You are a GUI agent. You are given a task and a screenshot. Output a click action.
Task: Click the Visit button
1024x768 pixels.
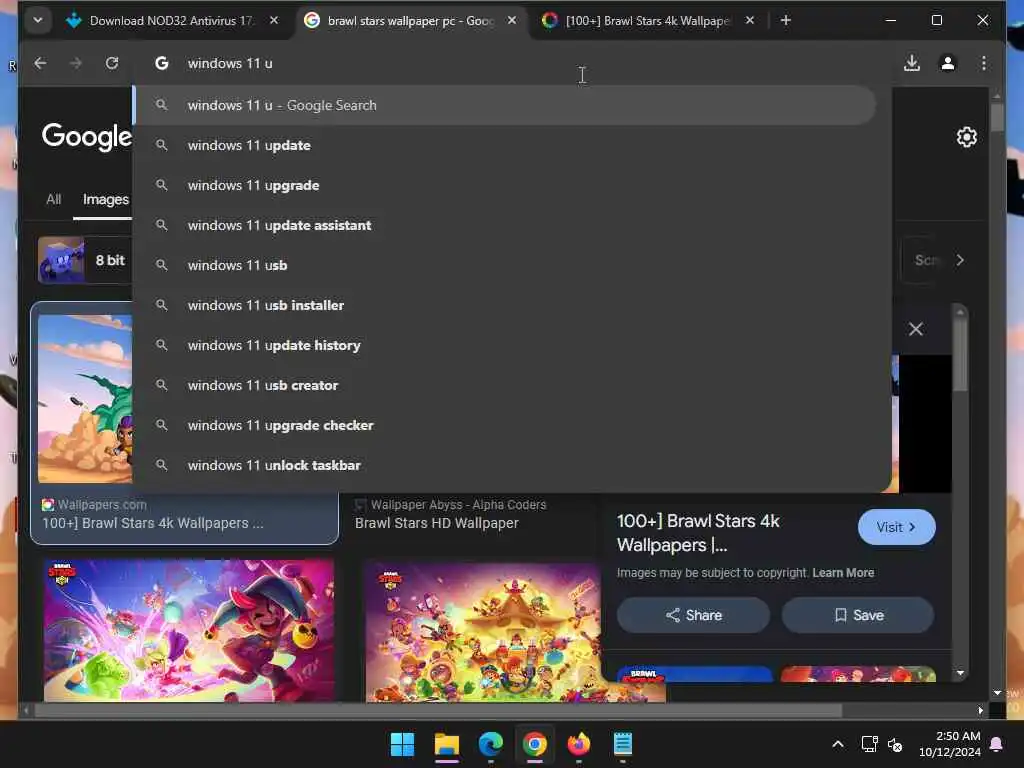coord(896,527)
